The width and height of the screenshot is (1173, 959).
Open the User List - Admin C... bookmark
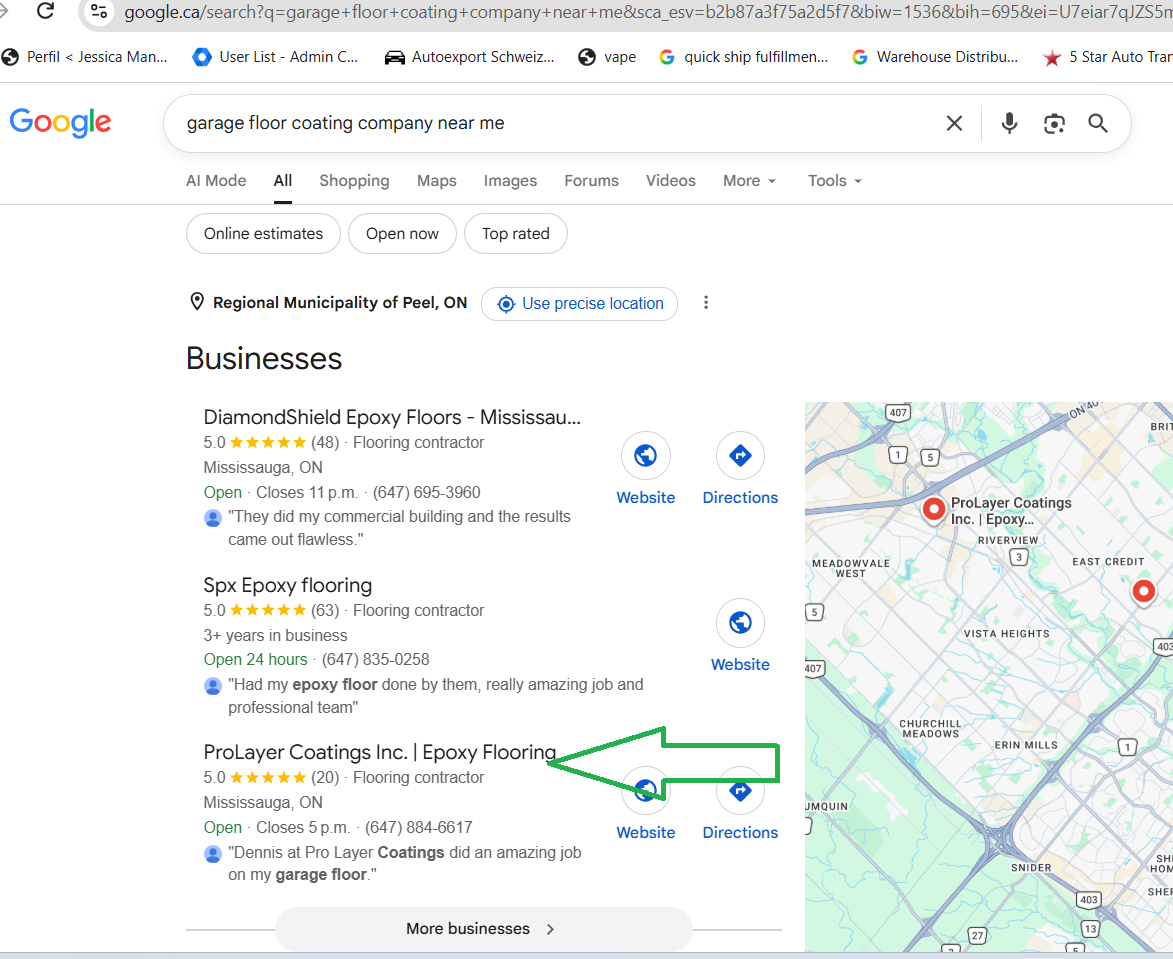tap(275, 57)
